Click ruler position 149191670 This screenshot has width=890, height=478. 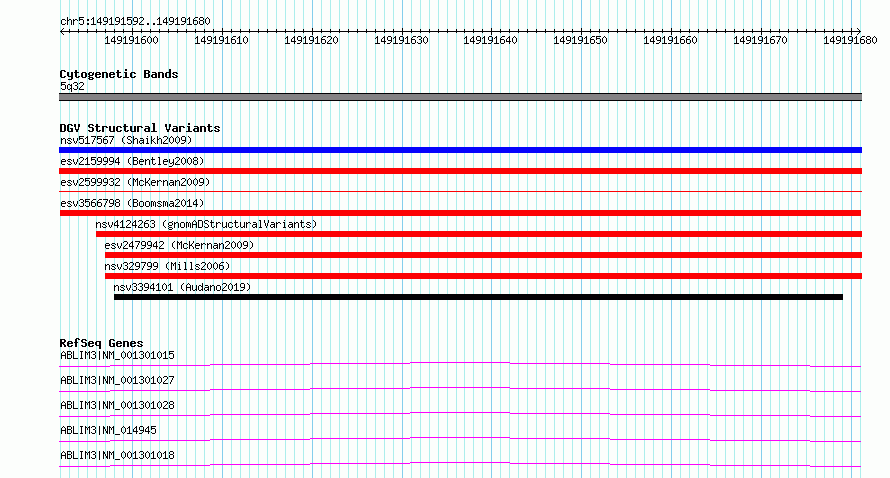coord(761,40)
